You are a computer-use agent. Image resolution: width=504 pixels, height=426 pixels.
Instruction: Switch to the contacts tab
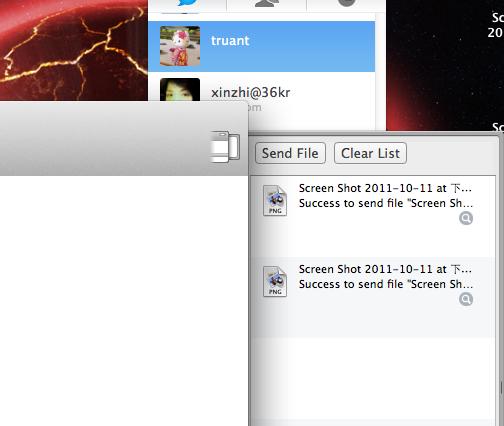click(x=267, y=3)
